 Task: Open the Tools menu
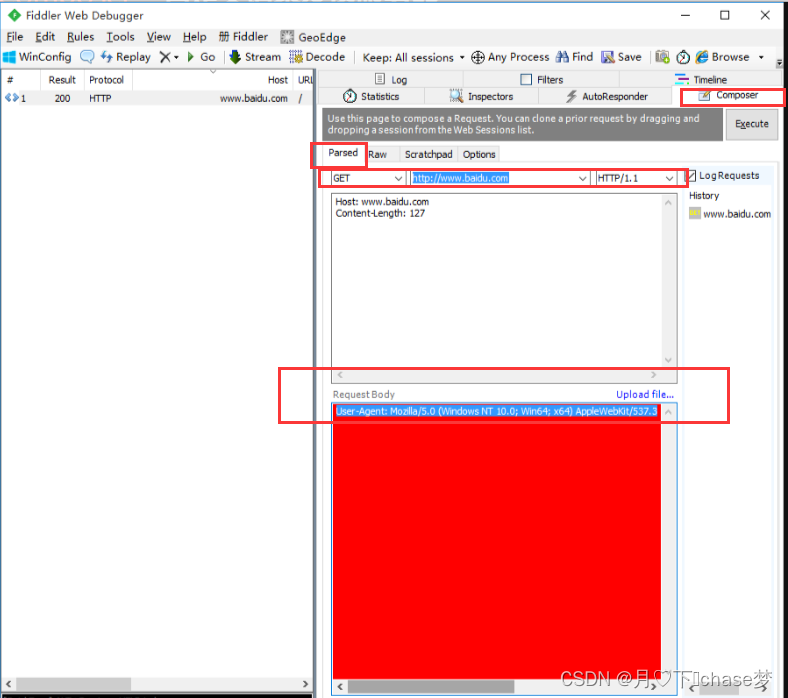point(120,37)
